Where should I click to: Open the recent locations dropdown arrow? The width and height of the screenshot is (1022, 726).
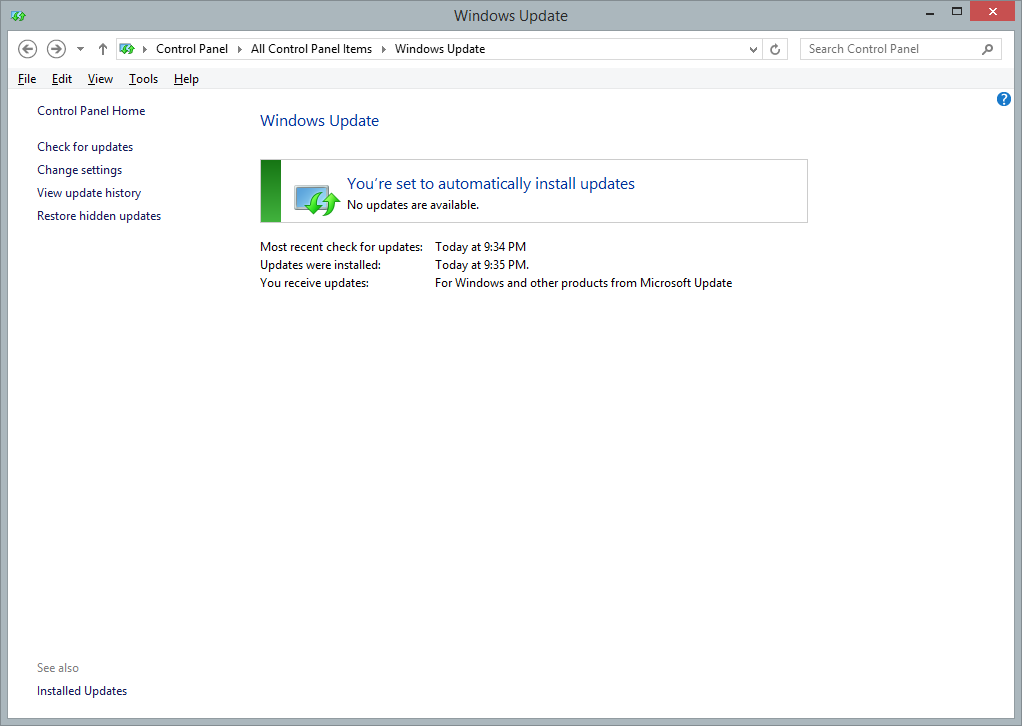80,49
